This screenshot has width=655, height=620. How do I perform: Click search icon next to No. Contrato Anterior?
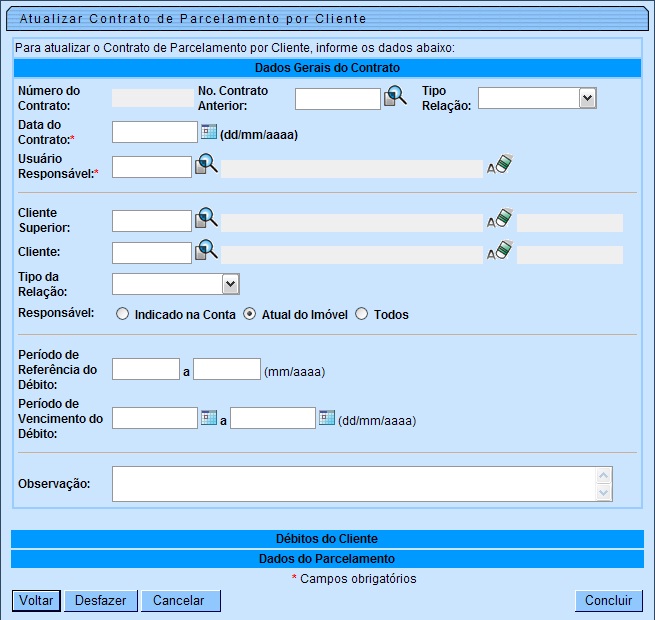coord(396,98)
